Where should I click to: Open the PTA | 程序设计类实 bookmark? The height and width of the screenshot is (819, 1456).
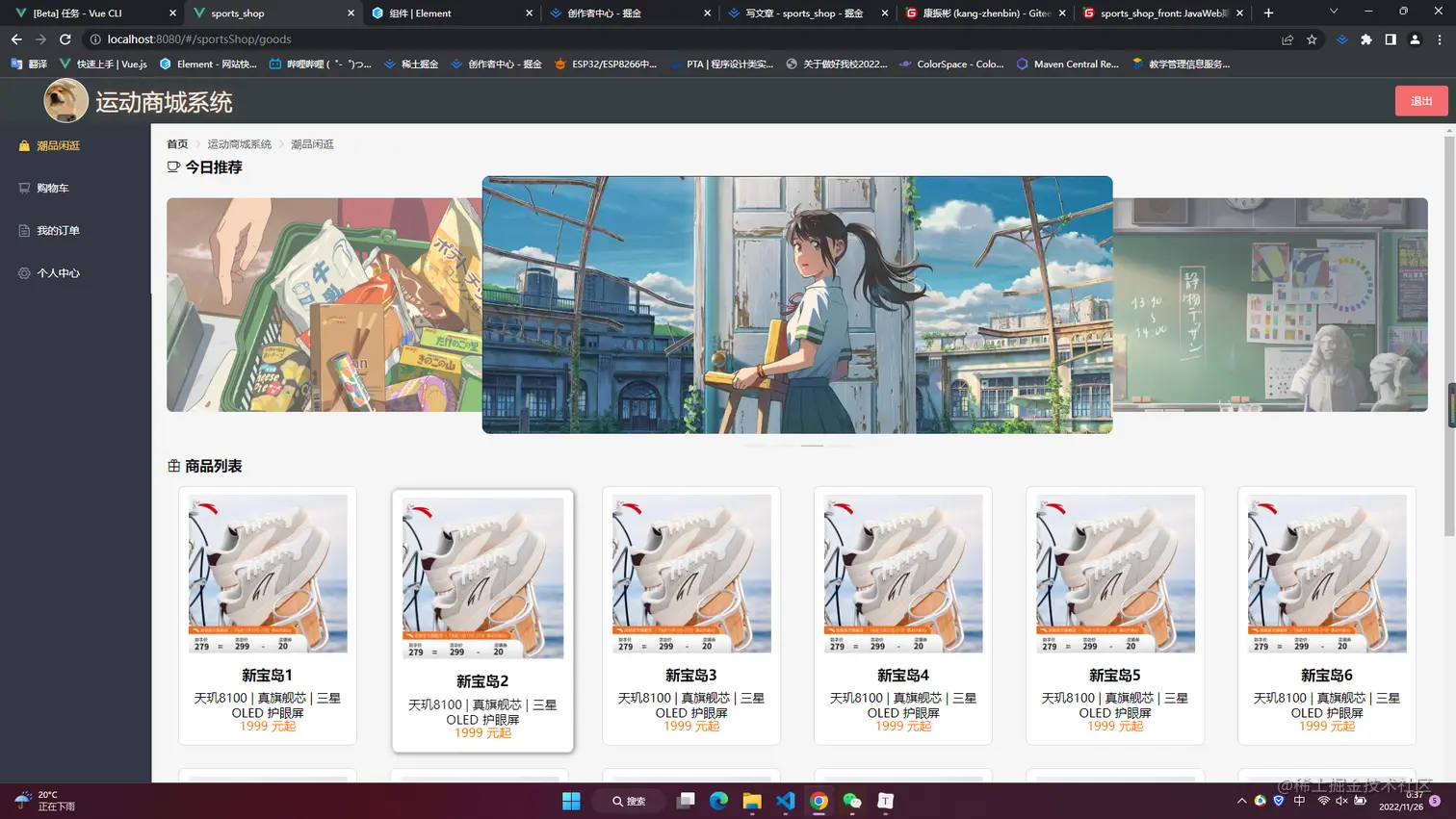pos(722,64)
